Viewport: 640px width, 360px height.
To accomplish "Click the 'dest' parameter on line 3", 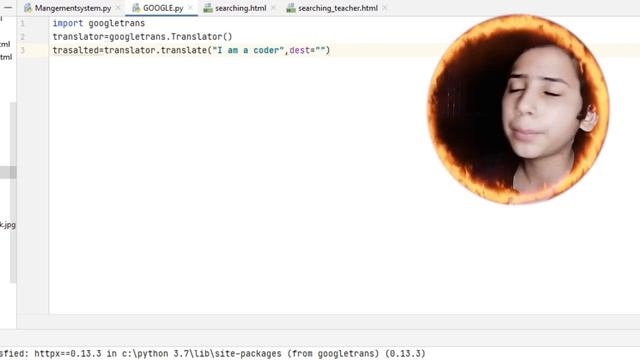I will 299,50.
